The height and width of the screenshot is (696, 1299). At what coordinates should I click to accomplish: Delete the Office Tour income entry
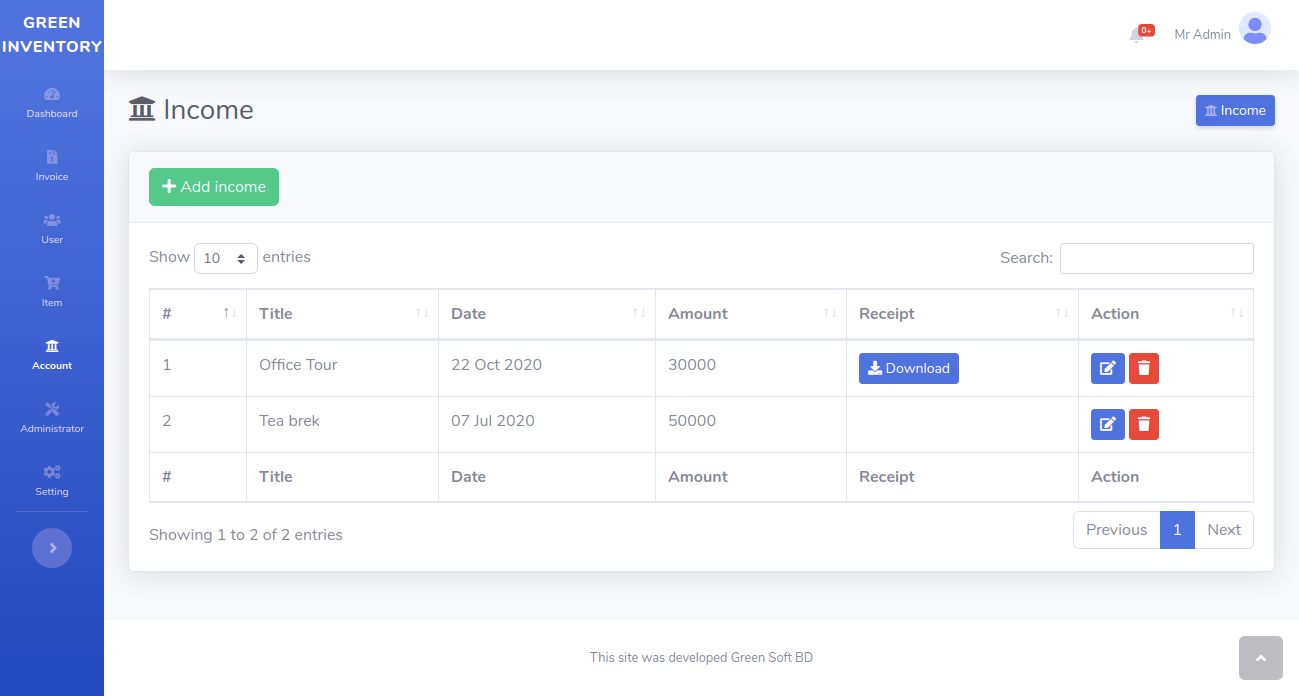pyautogui.click(x=1144, y=368)
